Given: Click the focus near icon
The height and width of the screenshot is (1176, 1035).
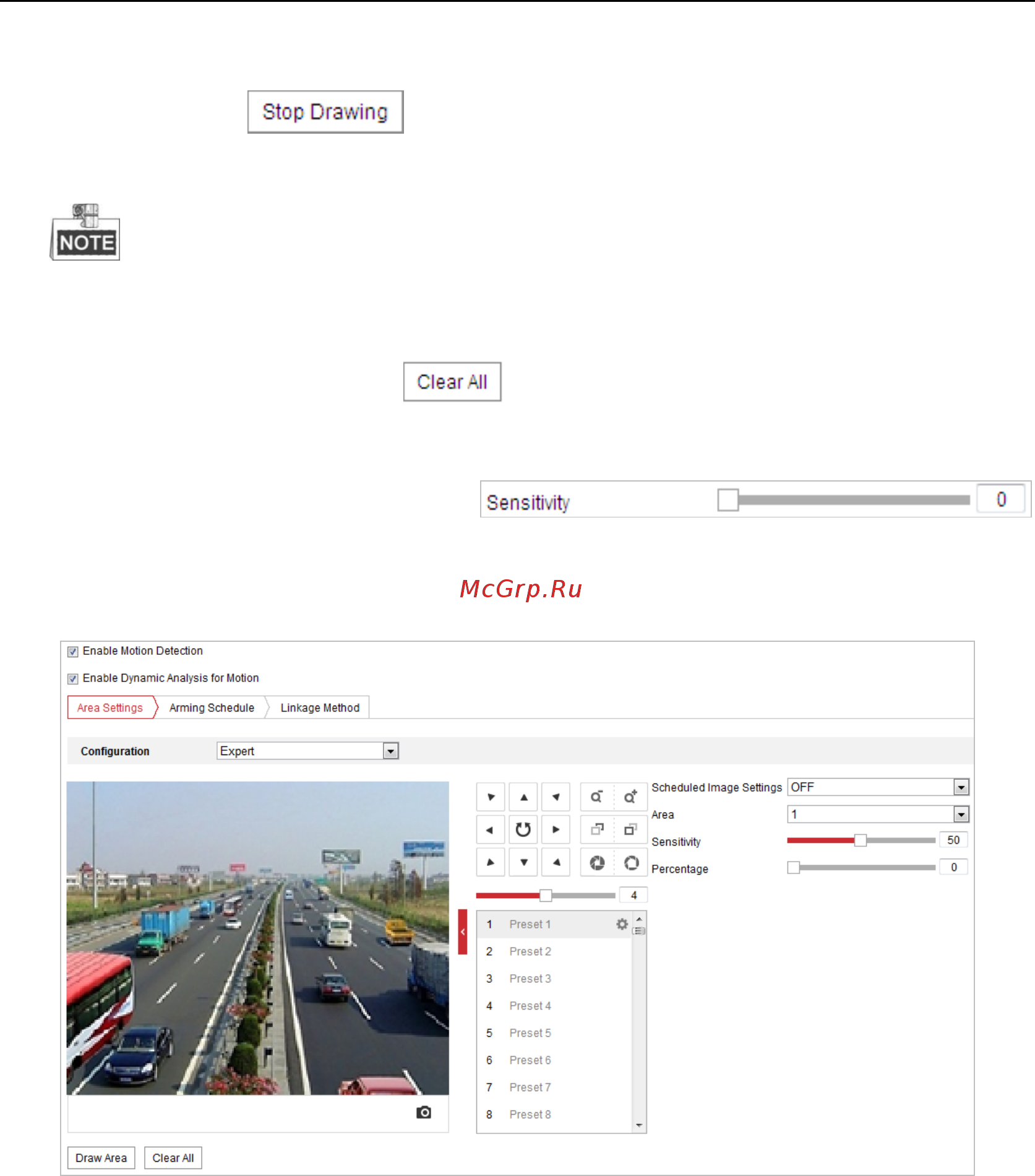Looking at the screenshot, I should click(x=596, y=830).
